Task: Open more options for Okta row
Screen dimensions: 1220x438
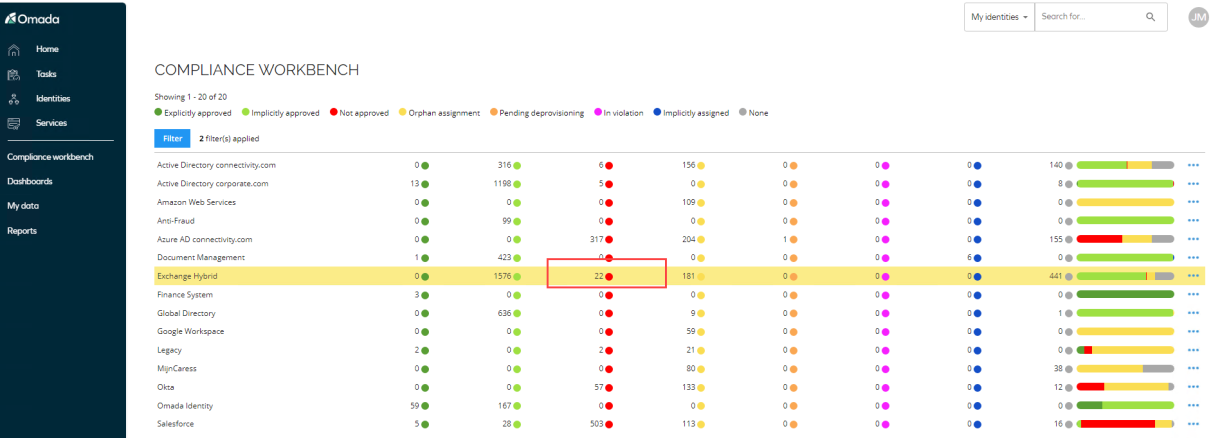Action: [x=1193, y=387]
